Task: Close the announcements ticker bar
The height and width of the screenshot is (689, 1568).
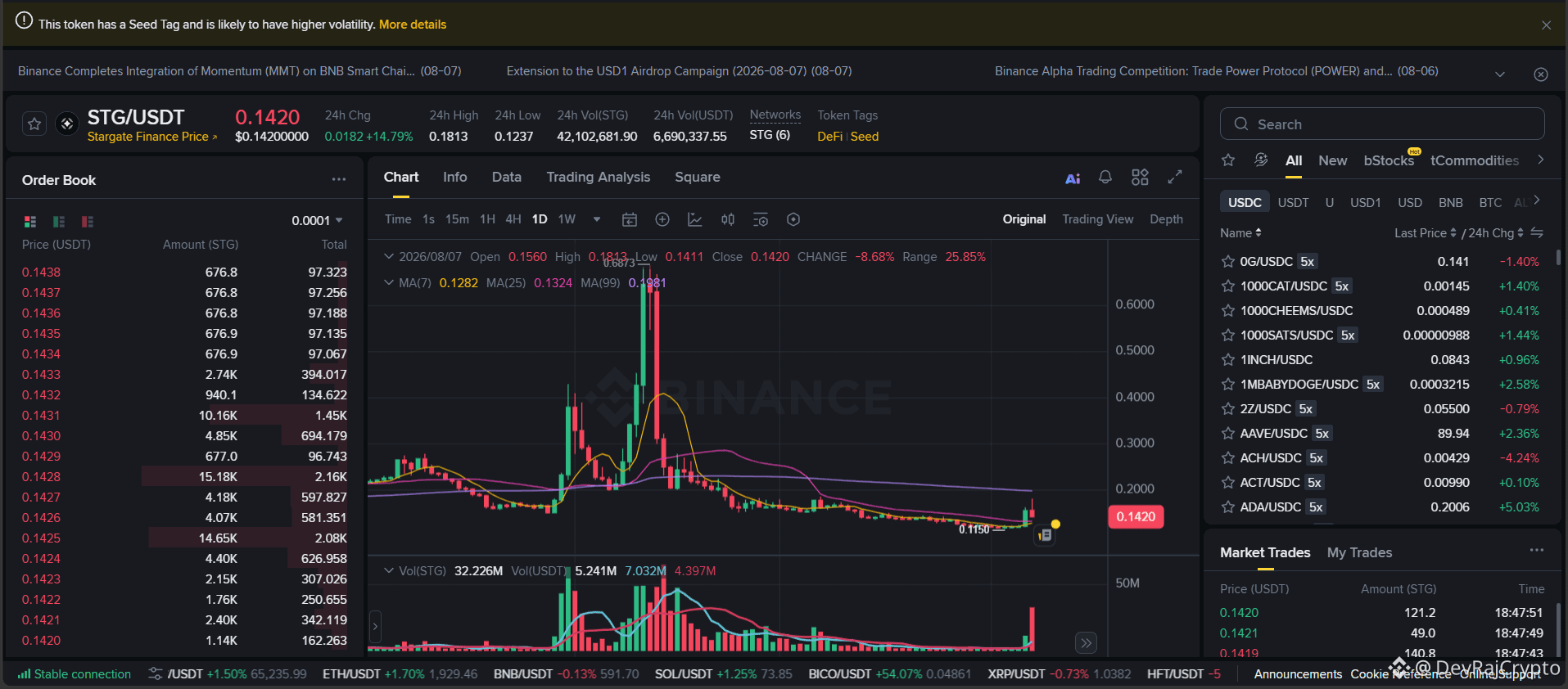Action: (x=1541, y=74)
